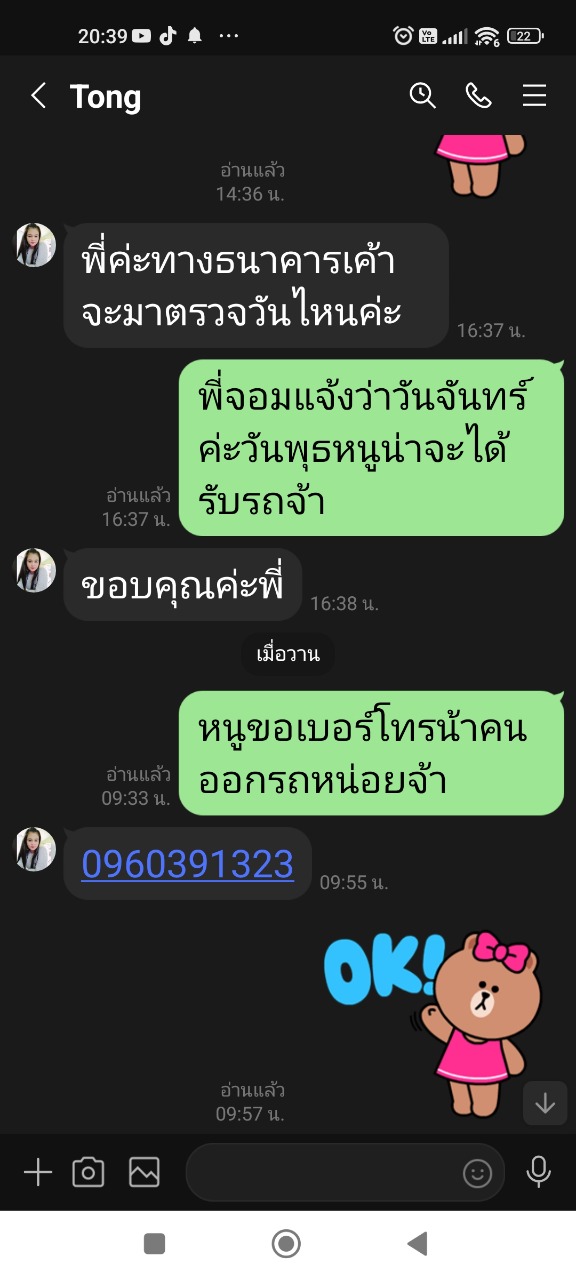Start a voice call with Tong
The image size is (576, 1280).
tap(478, 95)
